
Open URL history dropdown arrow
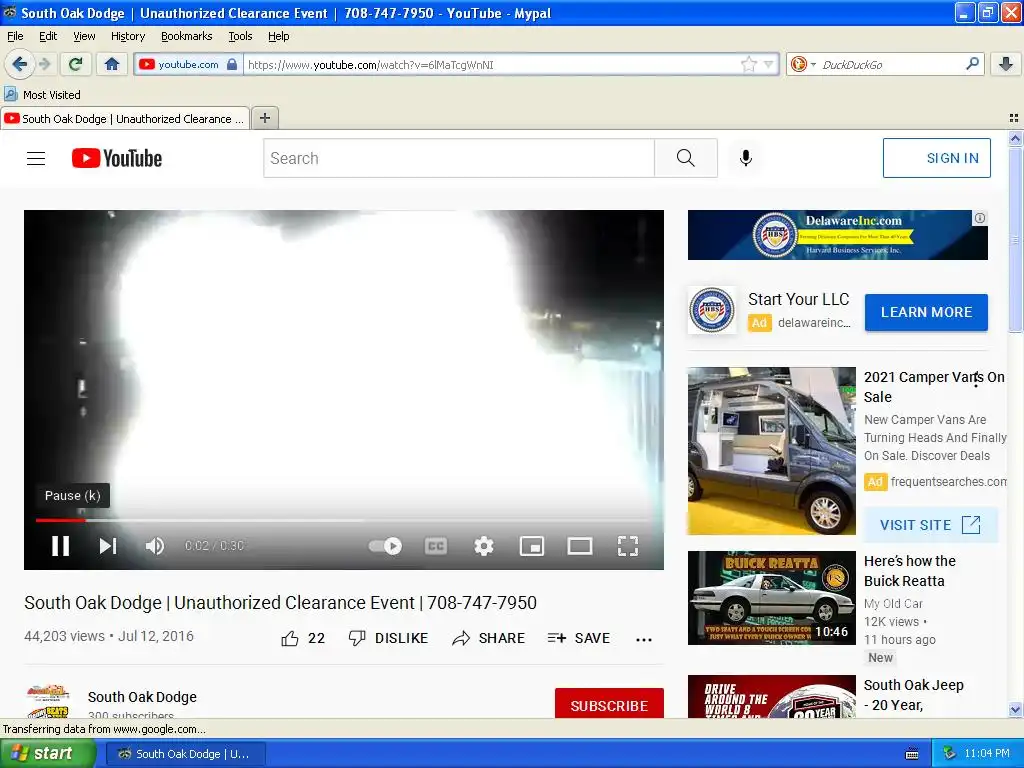click(x=769, y=64)
